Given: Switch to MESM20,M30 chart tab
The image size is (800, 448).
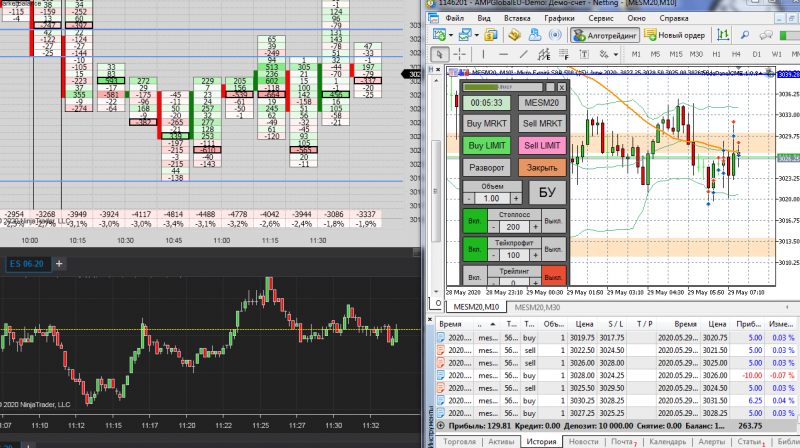Looking at the screenshot, I should tap(537, 307).
